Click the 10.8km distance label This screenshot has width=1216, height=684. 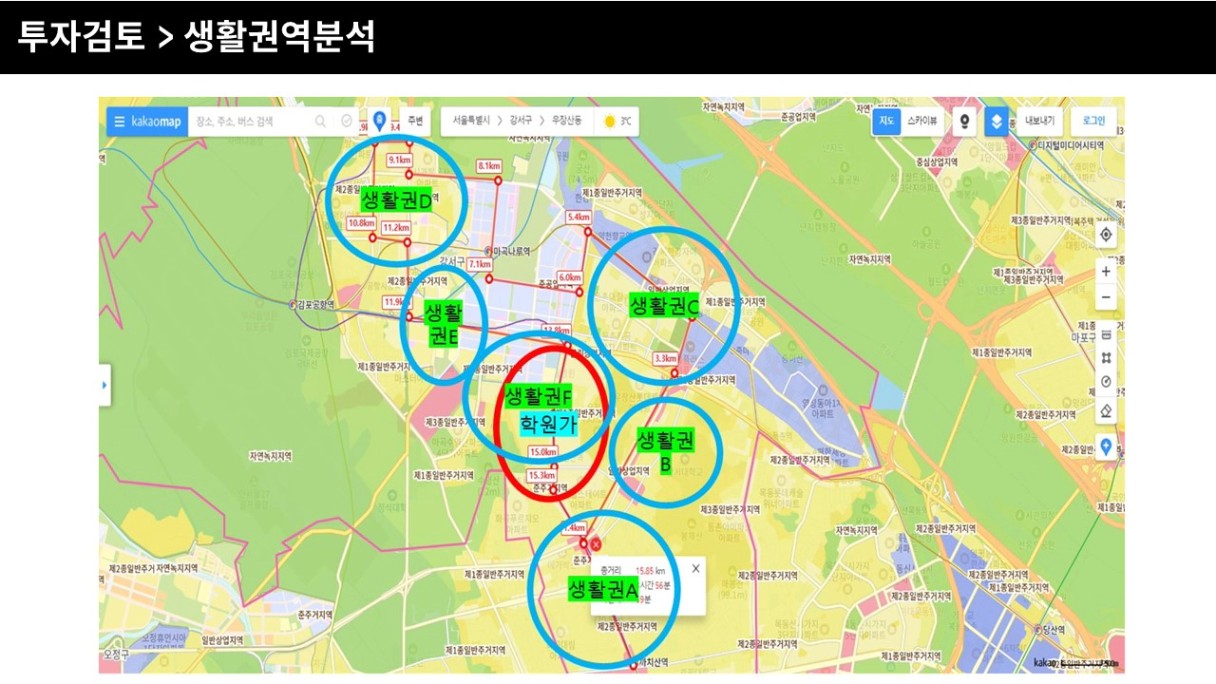[x=361, y=223]
